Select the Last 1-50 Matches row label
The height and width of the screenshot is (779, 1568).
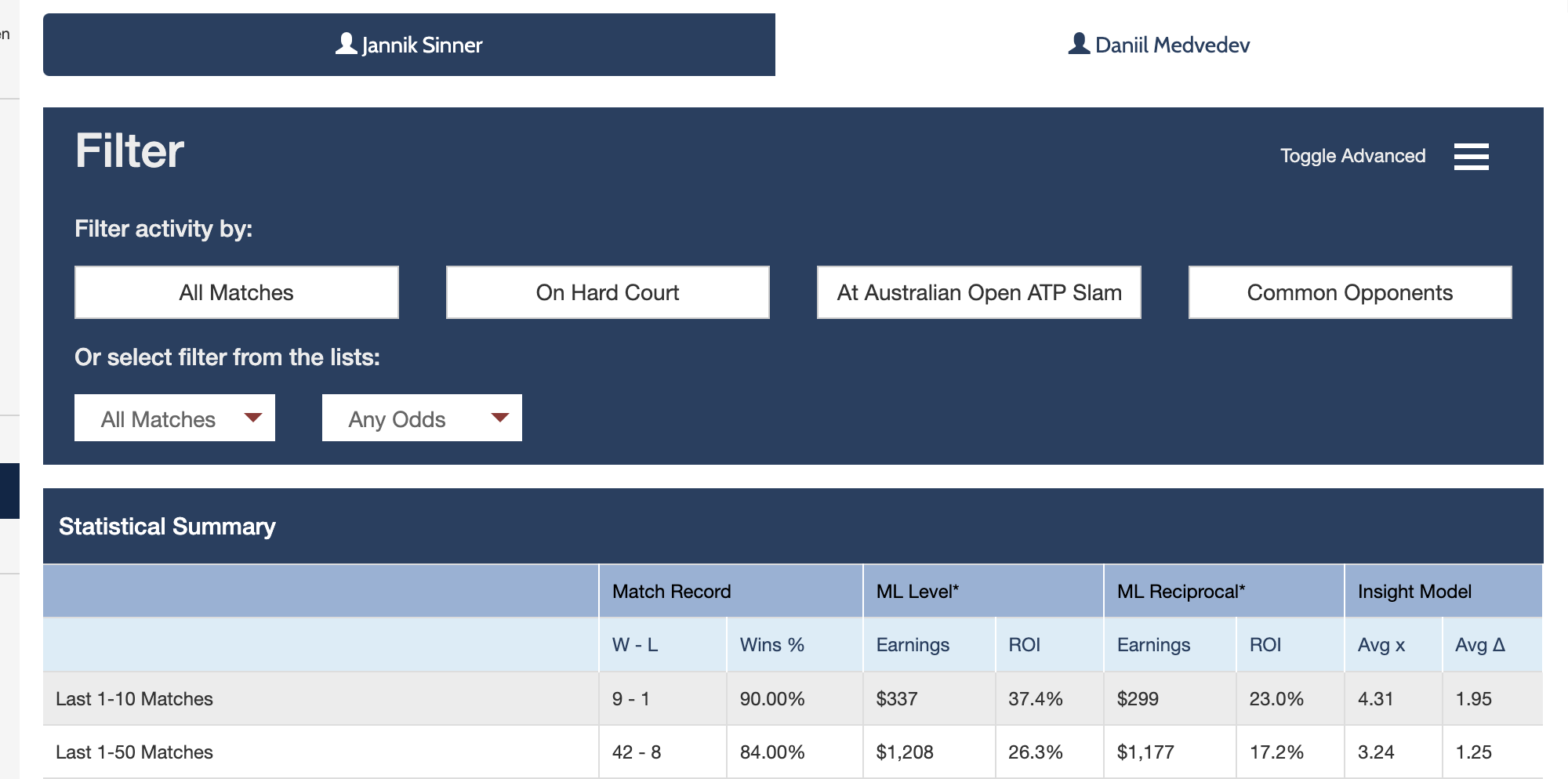pos(134,752)
